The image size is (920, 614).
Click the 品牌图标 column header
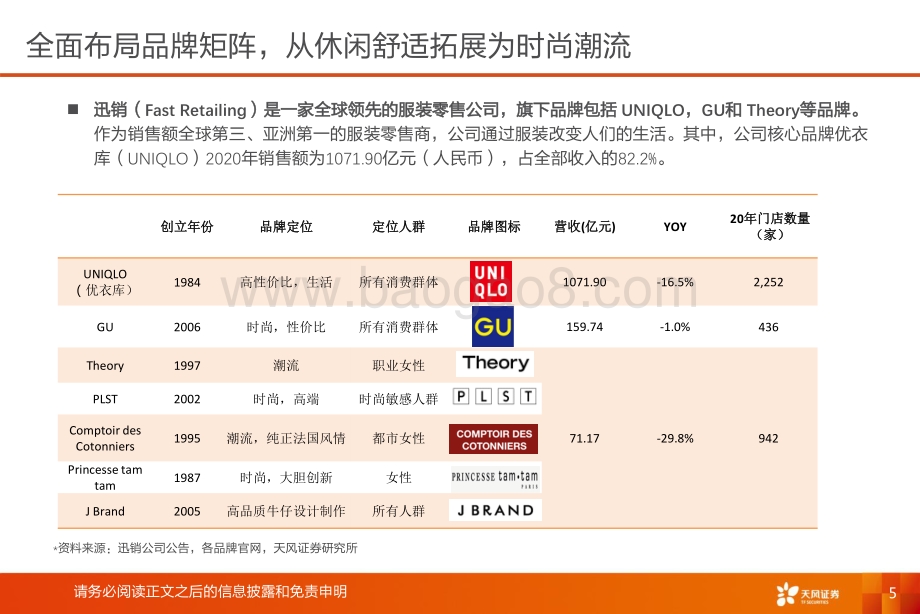pos(494,227)
